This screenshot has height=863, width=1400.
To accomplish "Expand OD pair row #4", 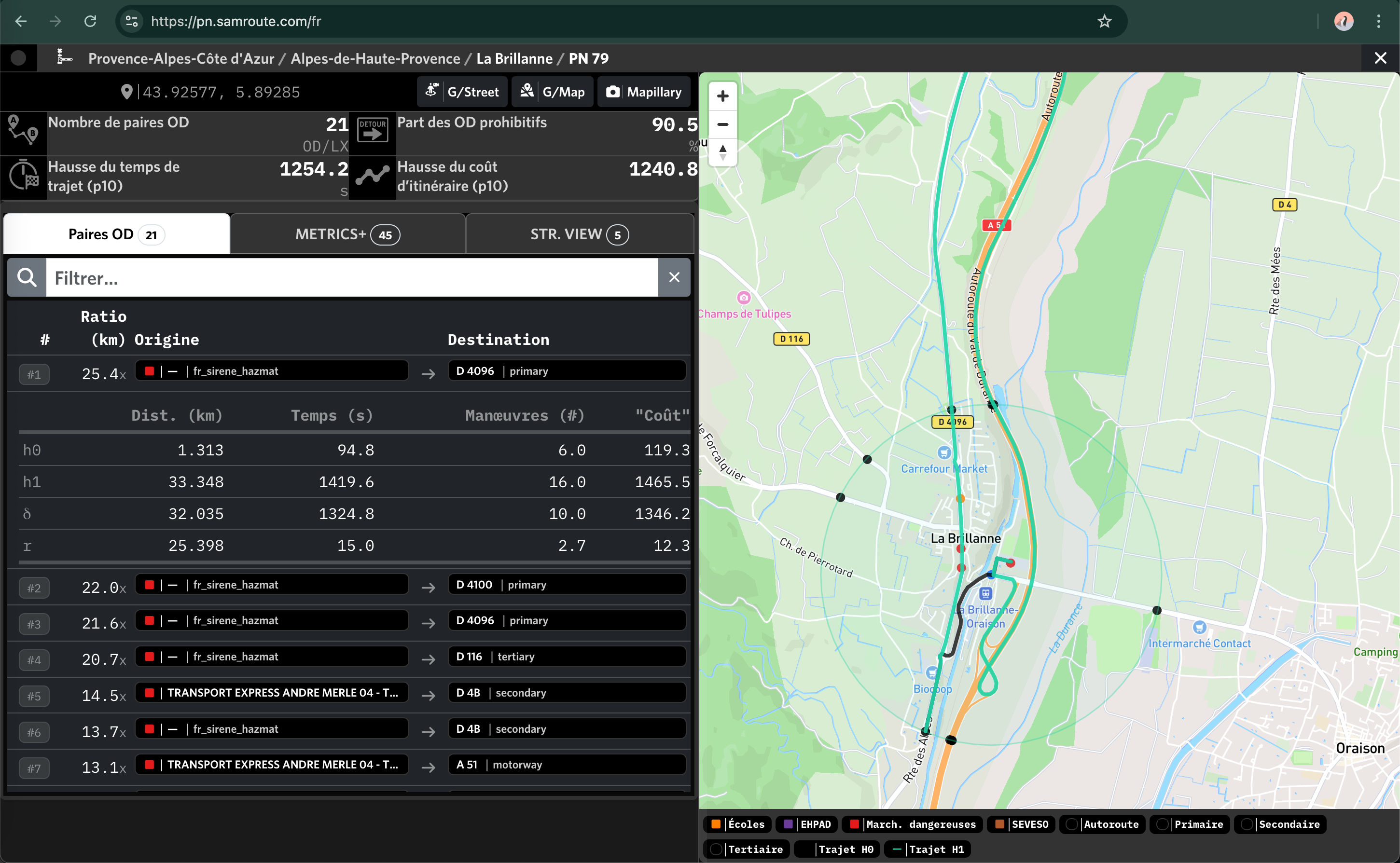I will click(x=34, y=660).
